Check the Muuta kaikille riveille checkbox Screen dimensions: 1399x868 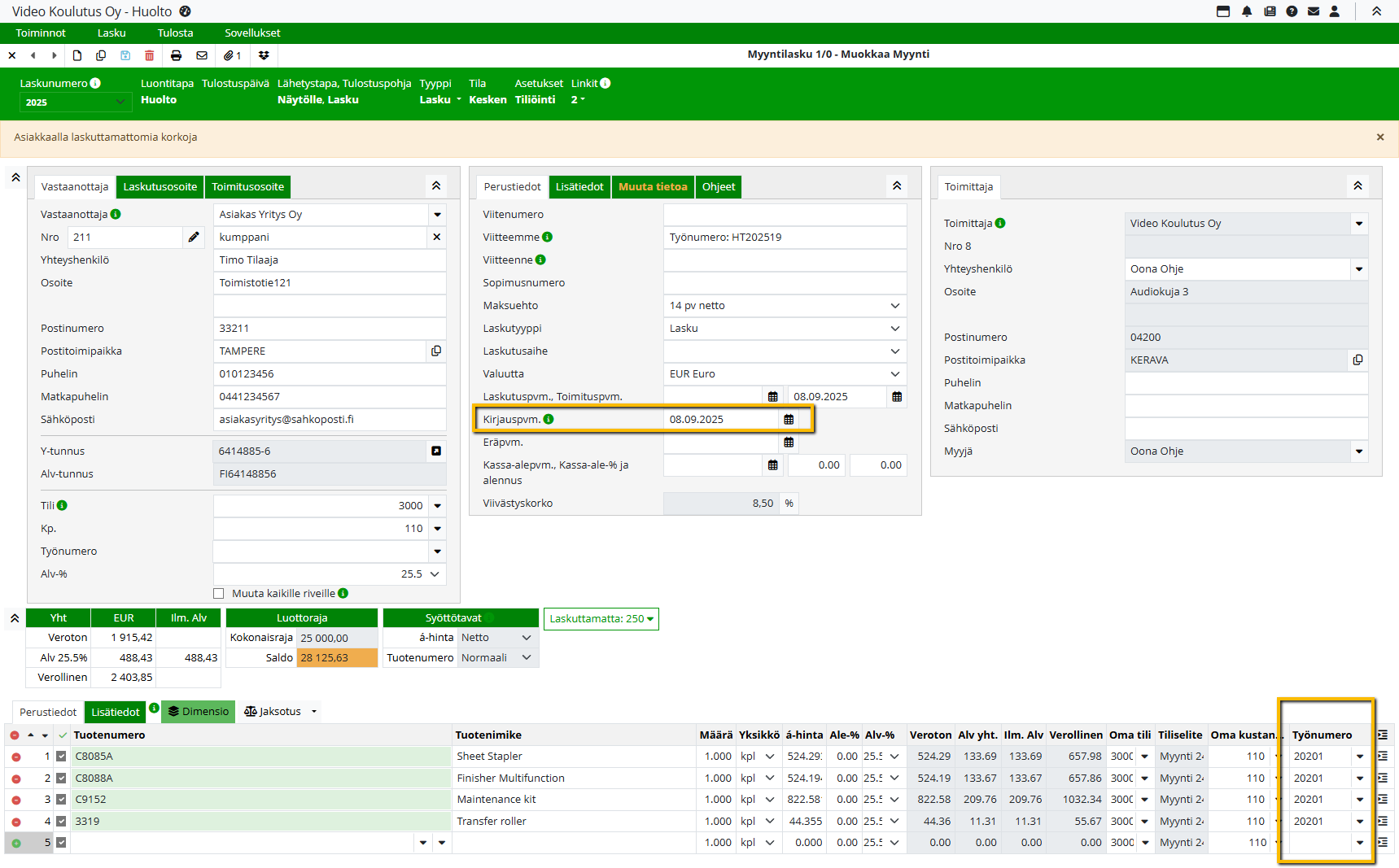(219, 594)
